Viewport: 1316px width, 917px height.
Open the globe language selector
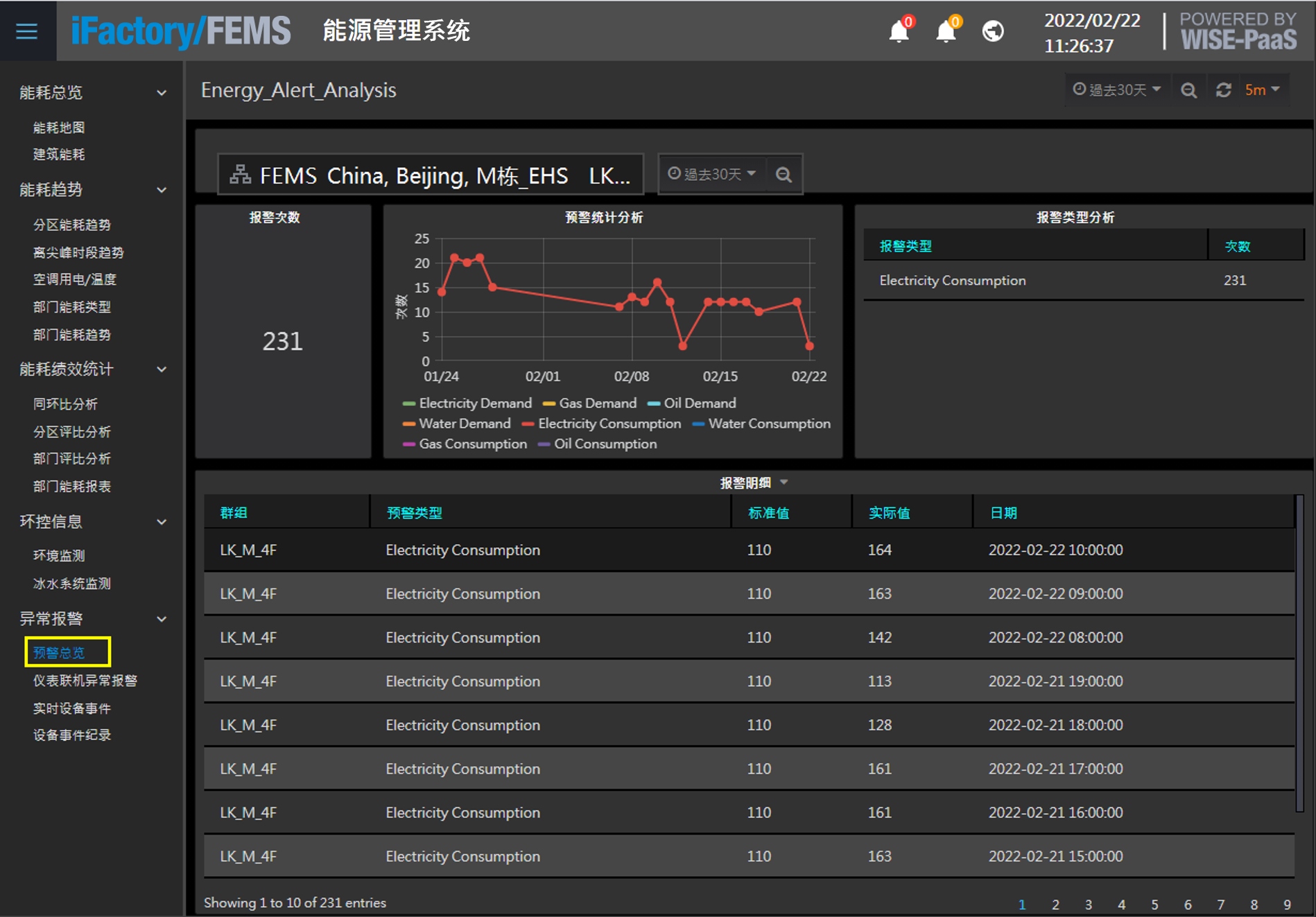[993, 31]
